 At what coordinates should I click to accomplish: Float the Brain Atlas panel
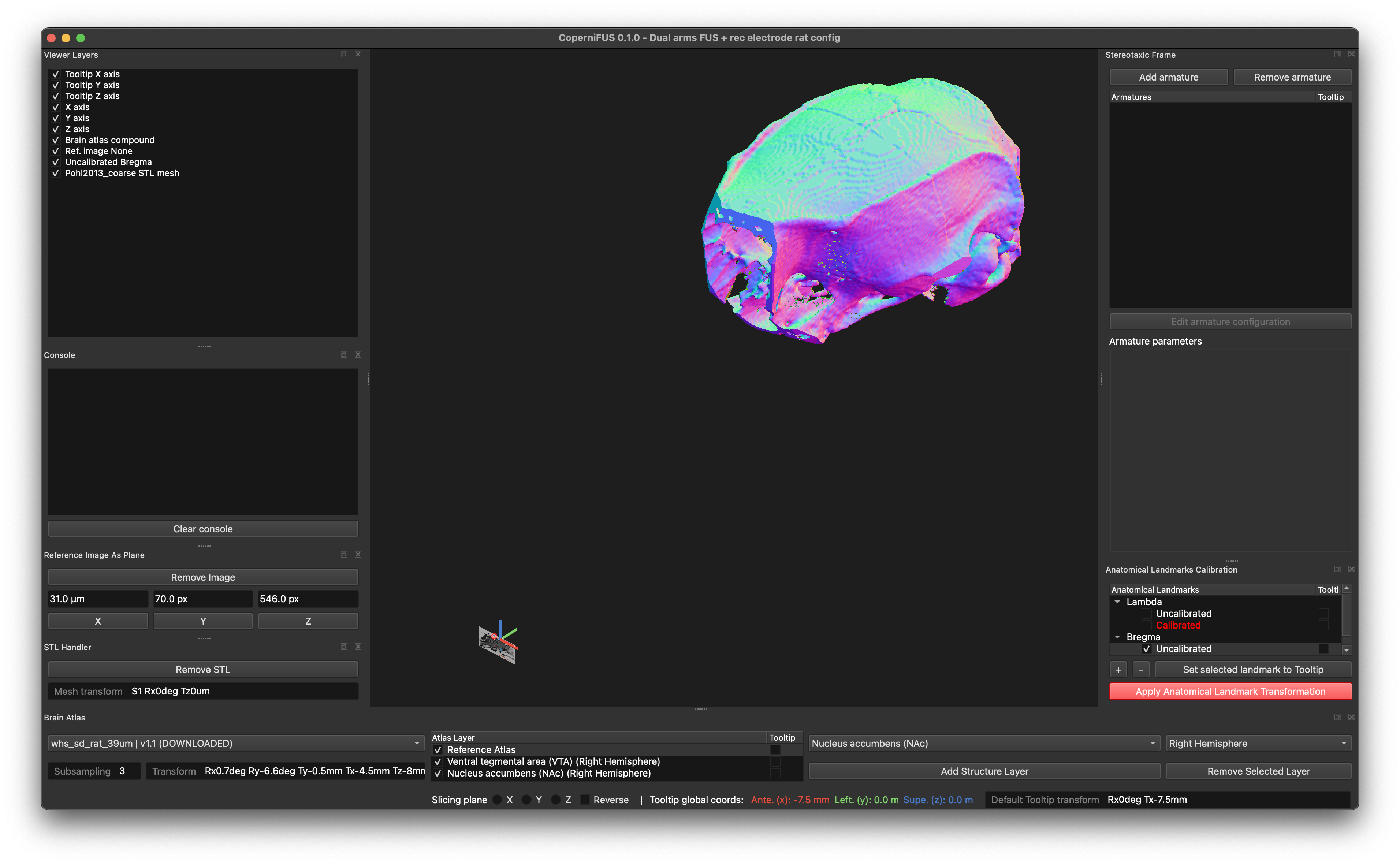pyautogui.click(x=1338, y=716)
